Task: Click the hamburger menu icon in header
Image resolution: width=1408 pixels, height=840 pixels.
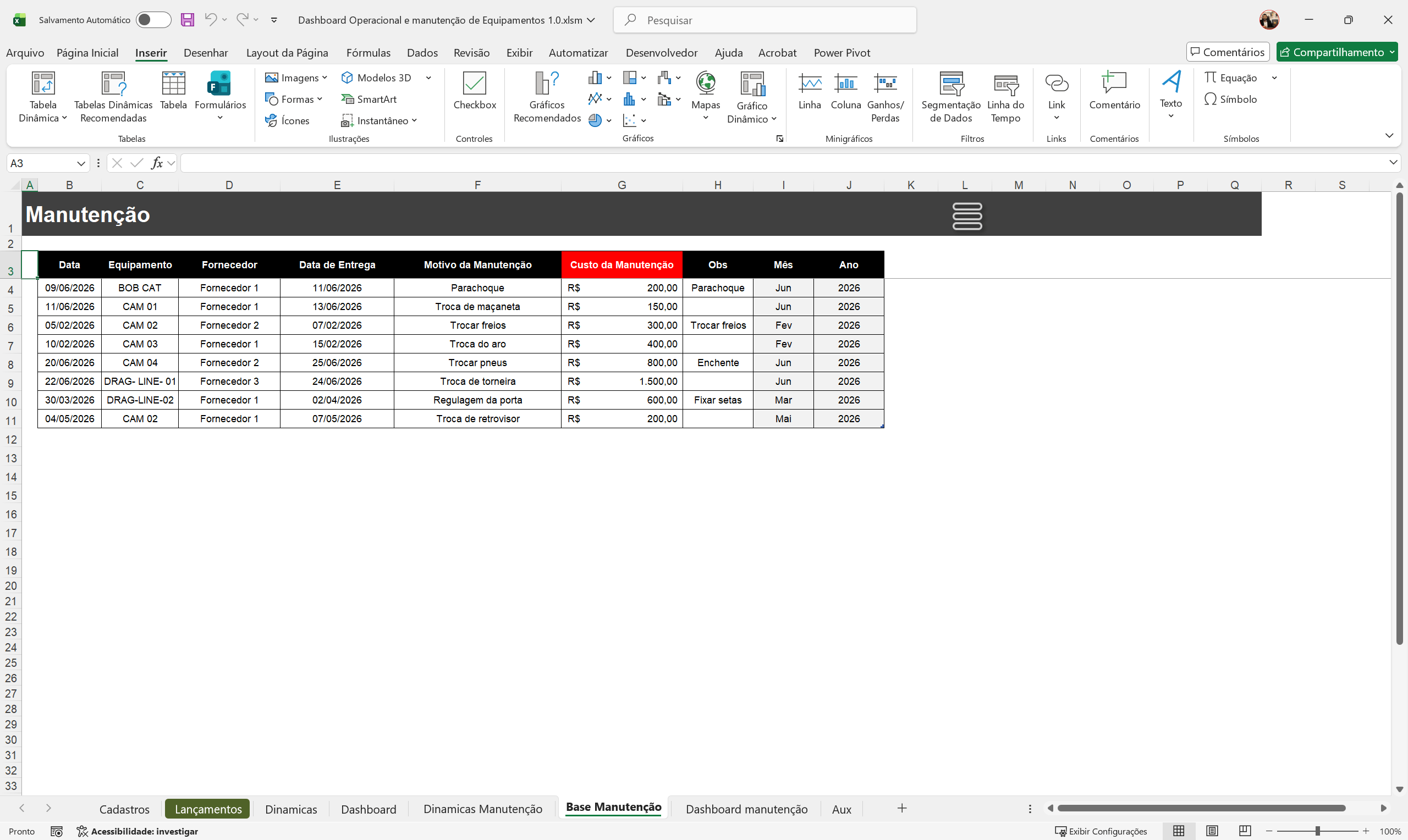Action: pyautogui.click(x=967, y=215)
